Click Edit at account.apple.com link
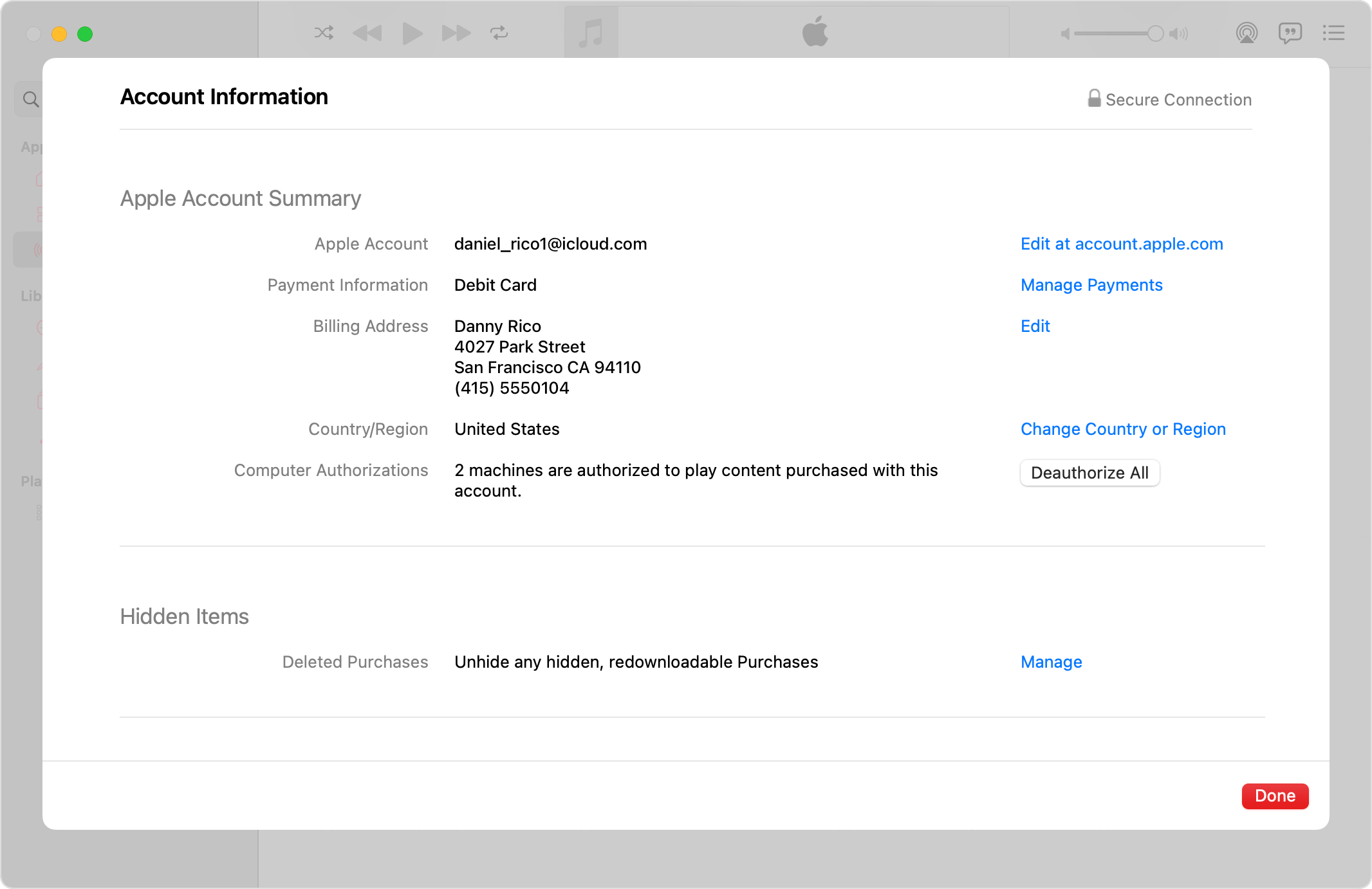This screenshot has width=1372, height=889. 1121,244
